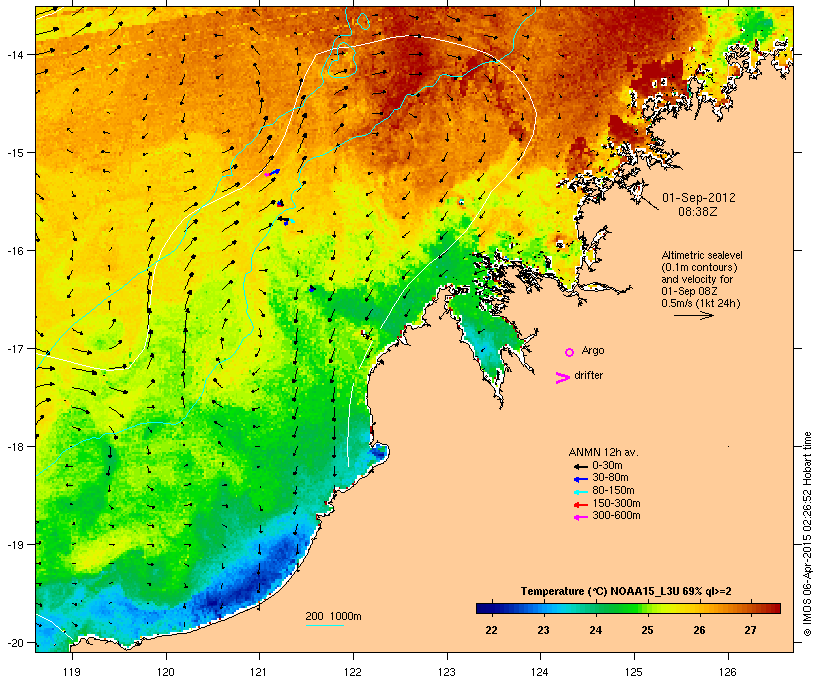Image resolution: width=820 pixels, height=680 pixels.
Task: Click the latitude axis label -20
Action: point(14,643)
